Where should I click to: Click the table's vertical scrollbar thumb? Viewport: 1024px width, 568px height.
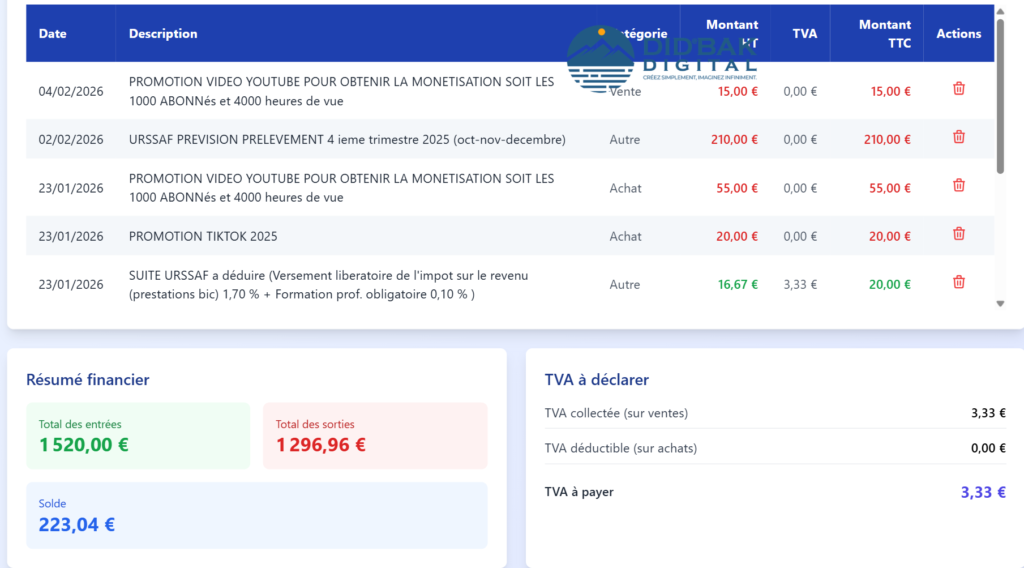click(1000, 97)
